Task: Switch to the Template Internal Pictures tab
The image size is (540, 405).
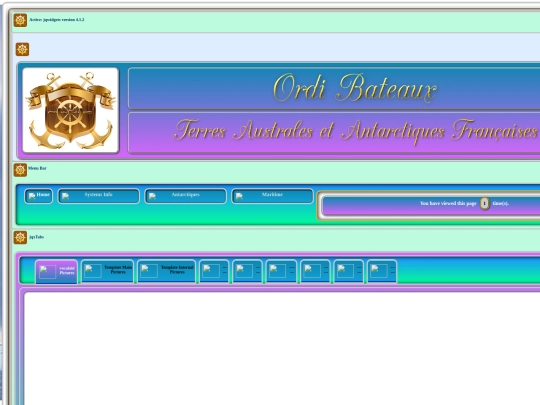Action: (166, 271)
